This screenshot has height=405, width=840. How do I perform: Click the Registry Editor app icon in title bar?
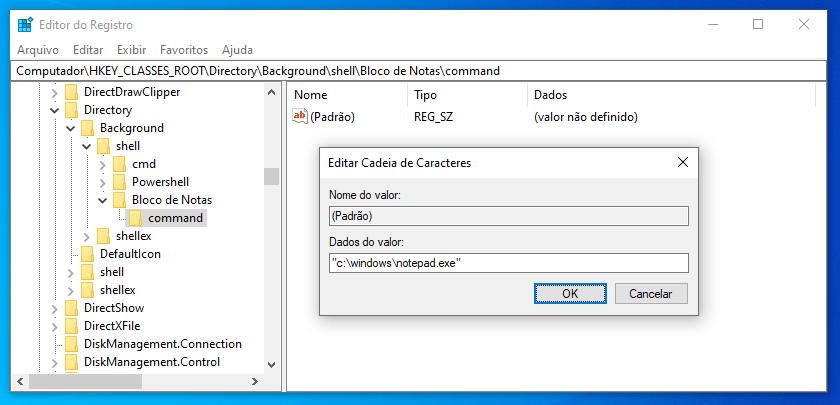[25, 25]
